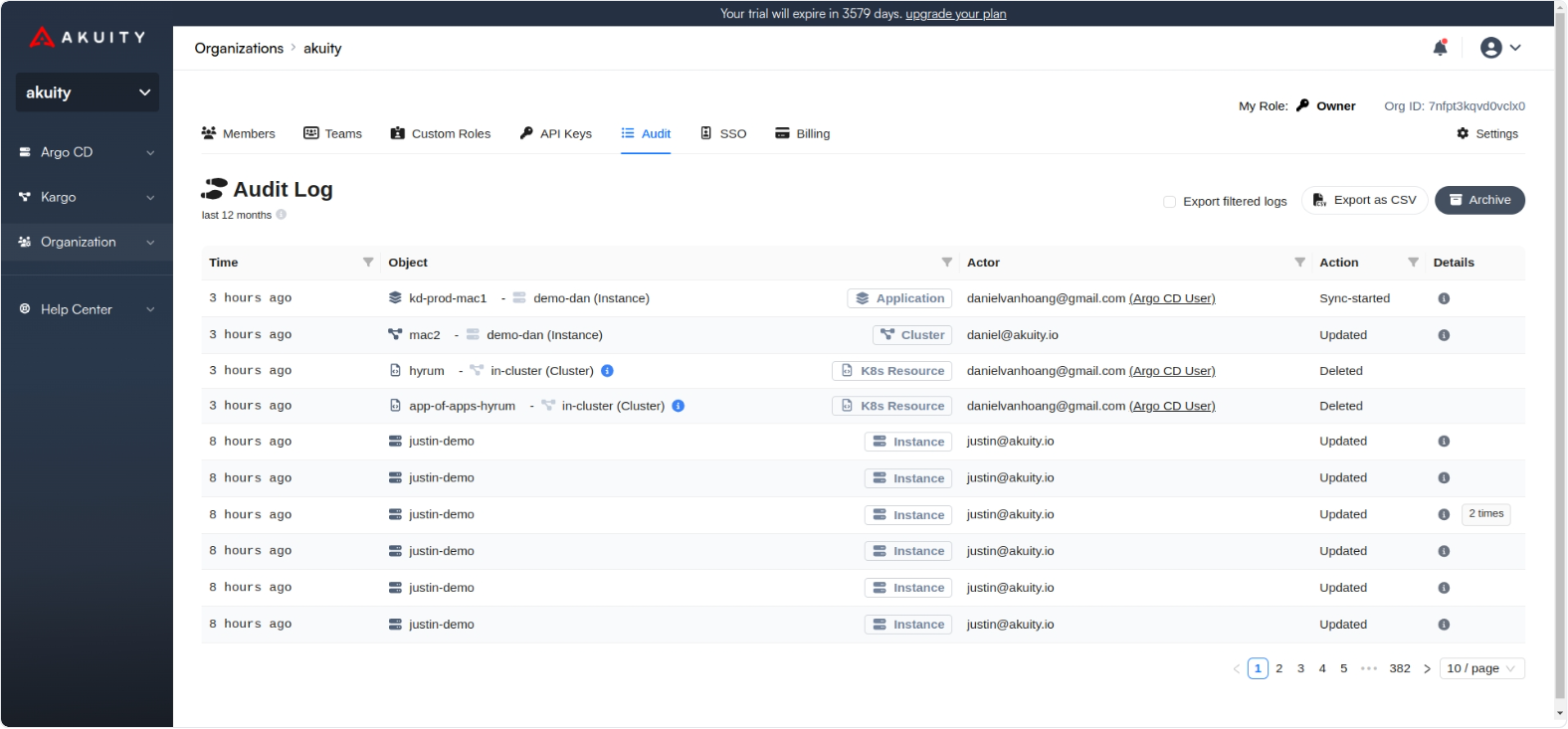Expand Argo CD sidebar section

click(x=87, y=152)
